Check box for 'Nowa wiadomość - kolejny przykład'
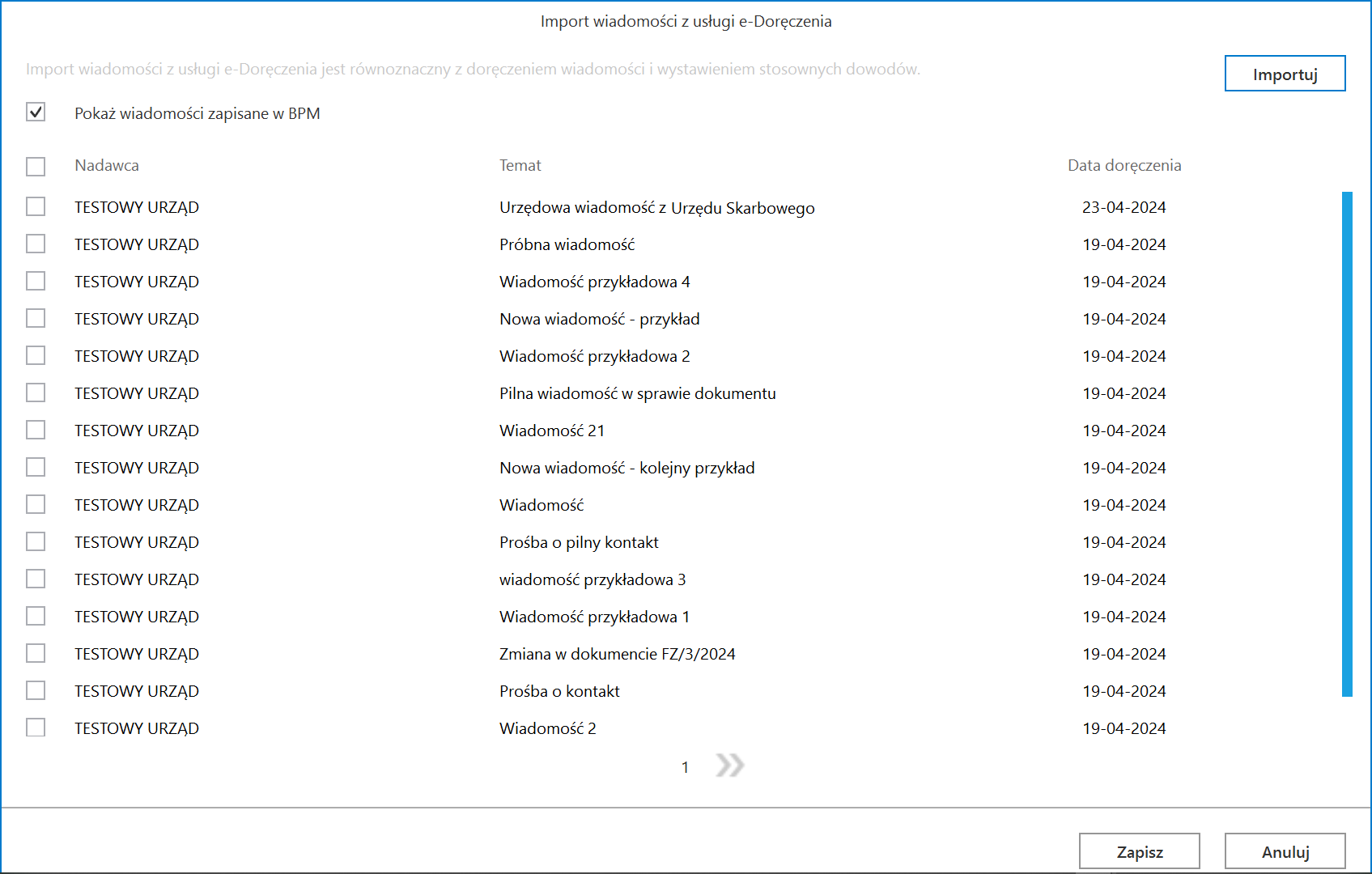This screenshot has width=1372, height=874. pos(36,468)
